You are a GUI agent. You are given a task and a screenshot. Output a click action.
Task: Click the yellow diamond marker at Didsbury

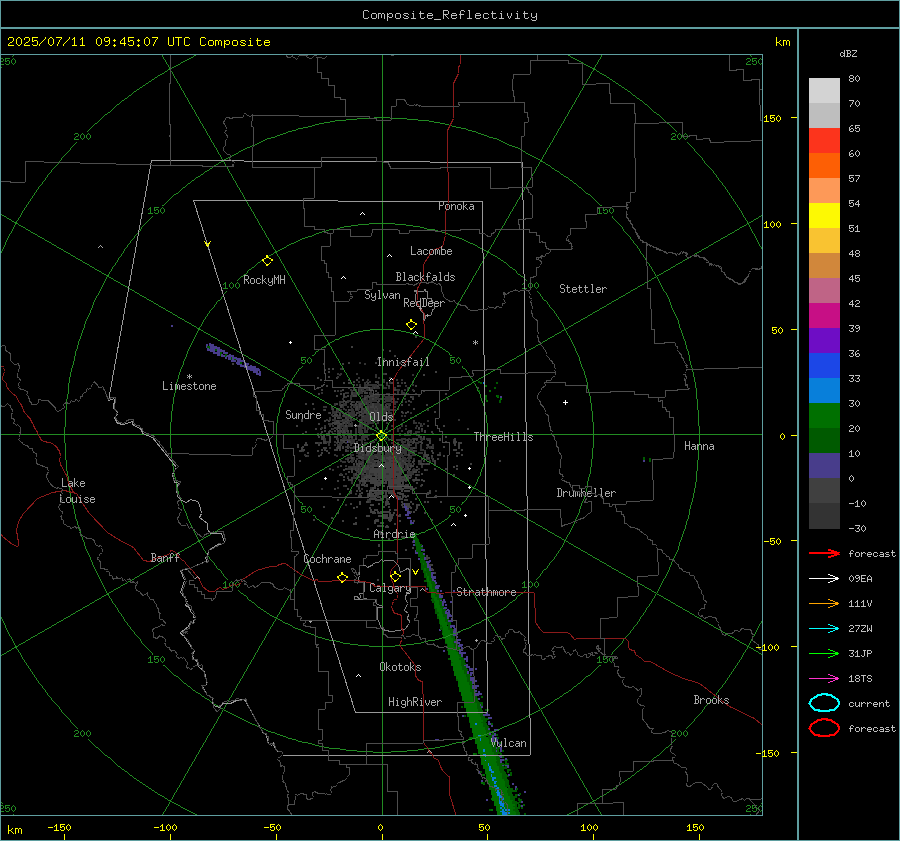click(x=381, y=436)
